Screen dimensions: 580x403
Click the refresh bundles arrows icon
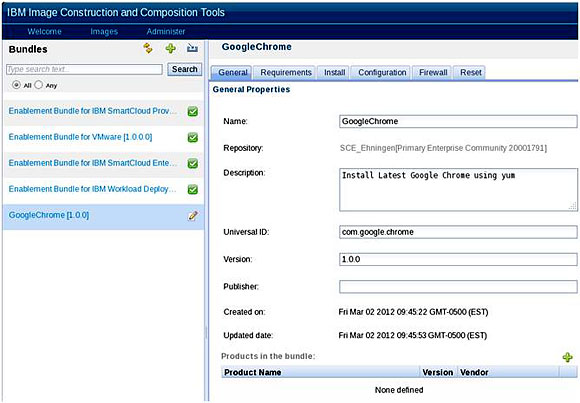pyautogui.click(x=148, y=48)
